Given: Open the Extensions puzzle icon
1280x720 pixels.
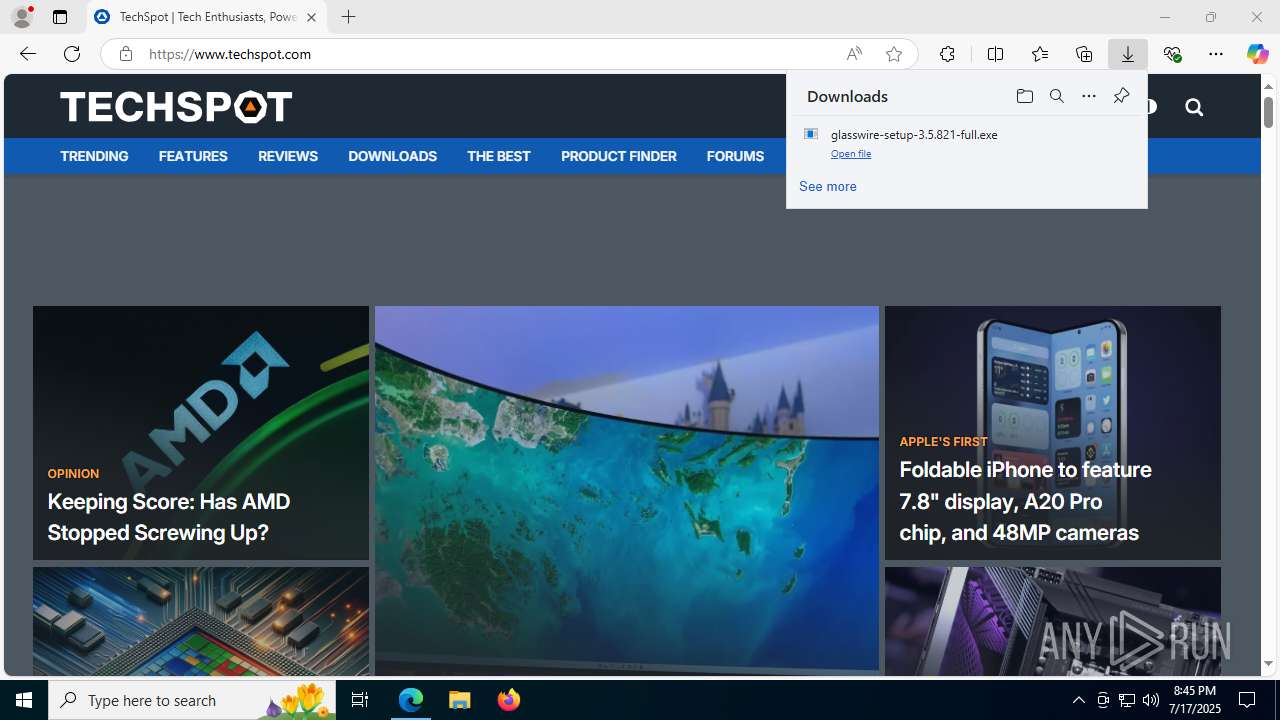Looking at the screenshot, I should point(947,54).
